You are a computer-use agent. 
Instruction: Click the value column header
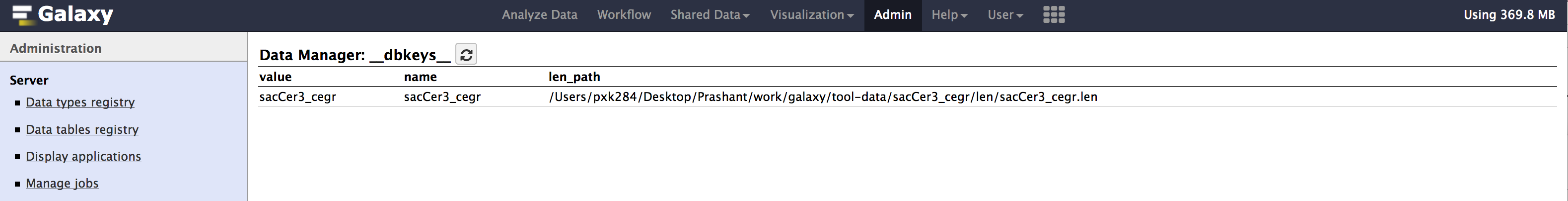[x=275, y=77]
